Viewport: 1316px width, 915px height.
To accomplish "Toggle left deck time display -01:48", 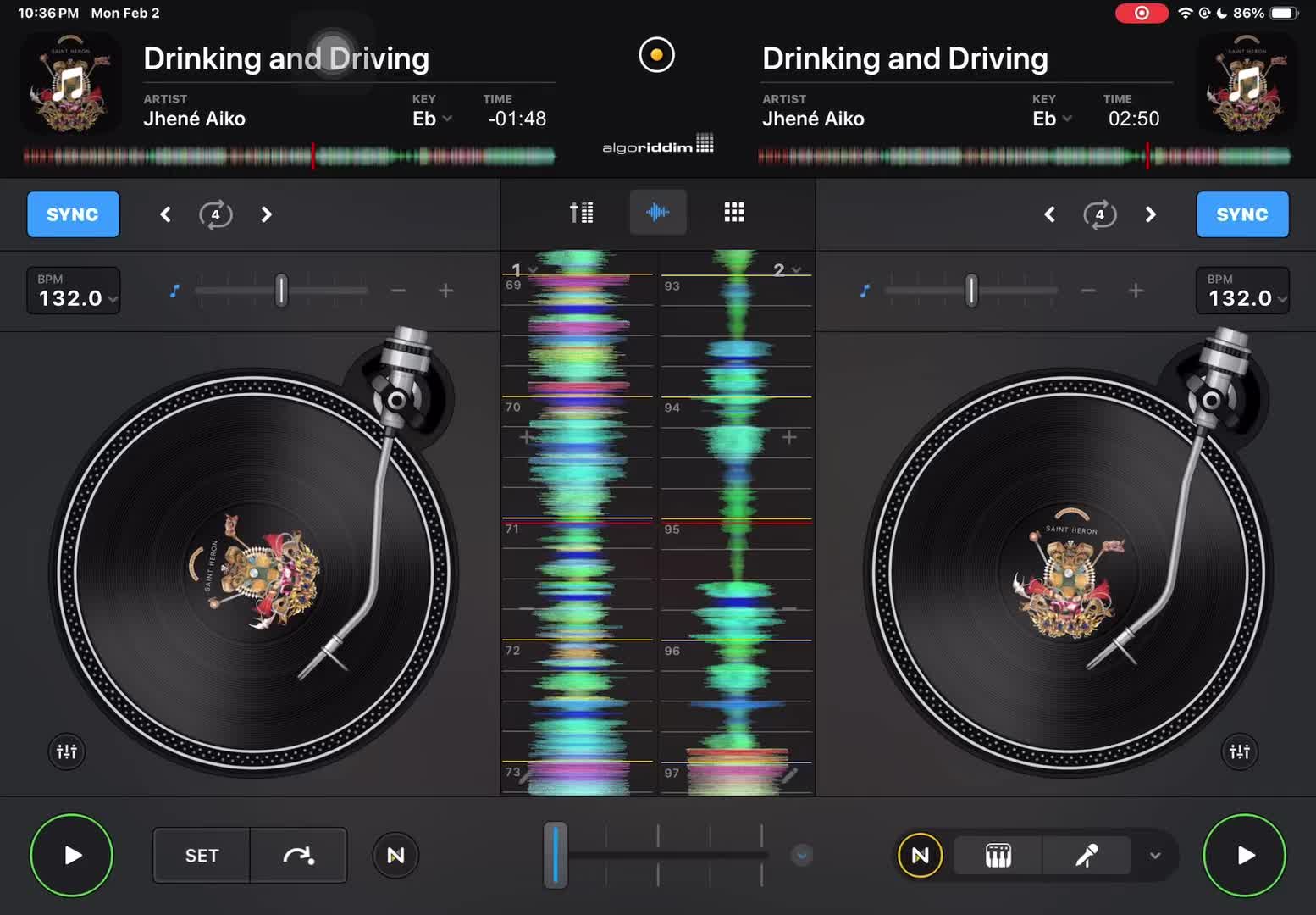I will (x=517, y=119).
